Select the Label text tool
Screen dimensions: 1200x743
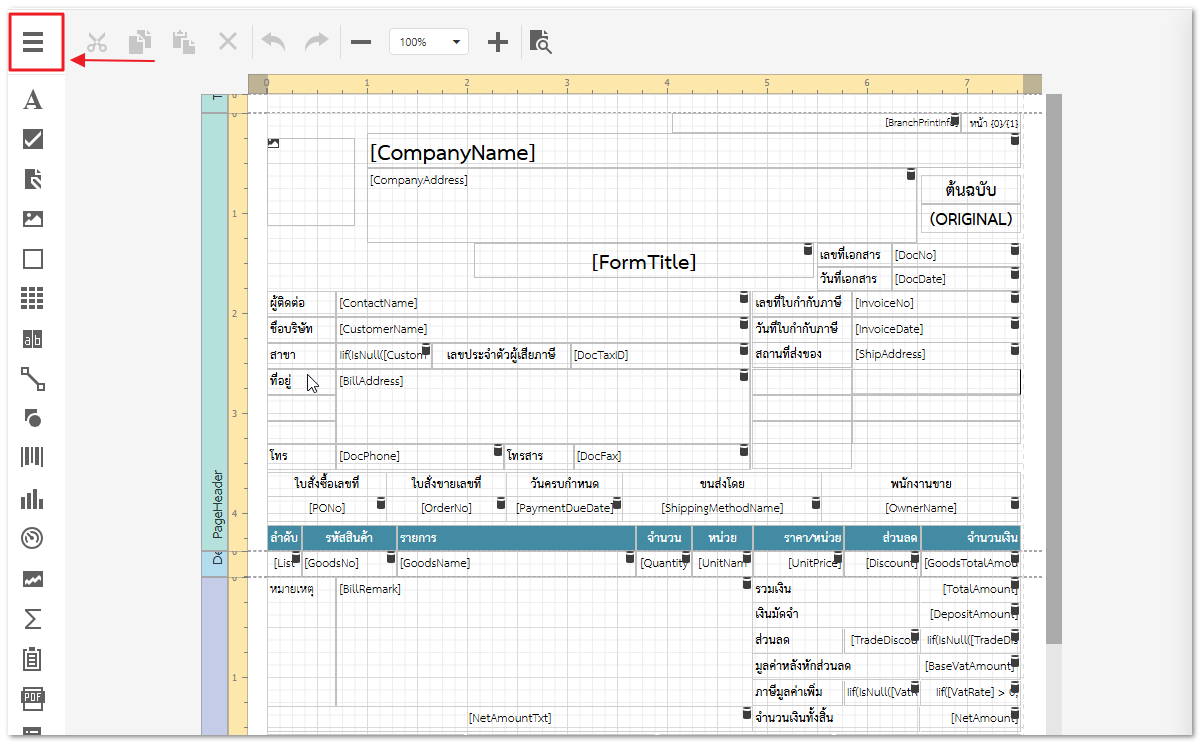(x=33, y=100)
